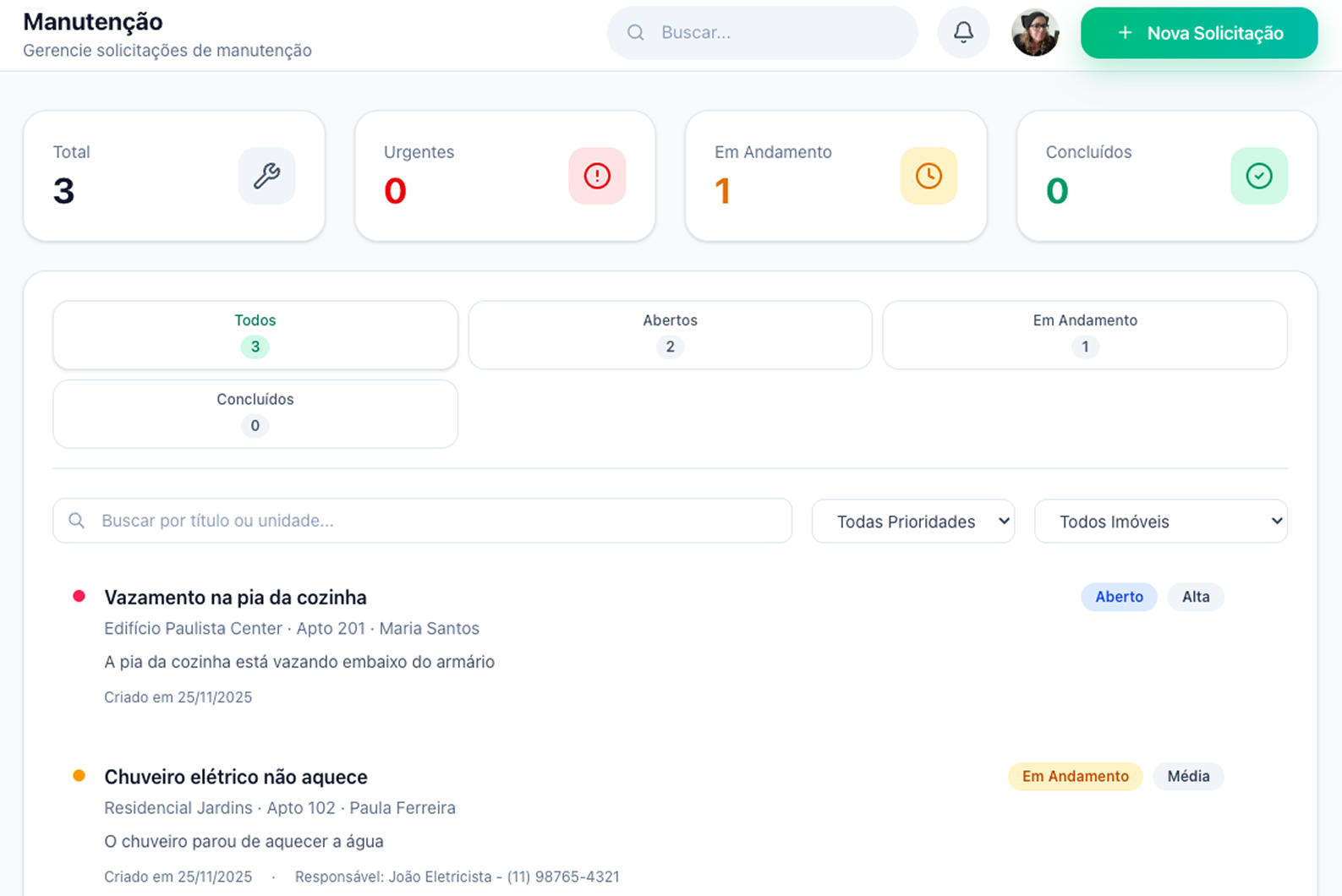Image resolution: width=1342 pixels, height=896 pixels.
Task: Switch to the Abertos tab
Action: [x=670, y=335]
